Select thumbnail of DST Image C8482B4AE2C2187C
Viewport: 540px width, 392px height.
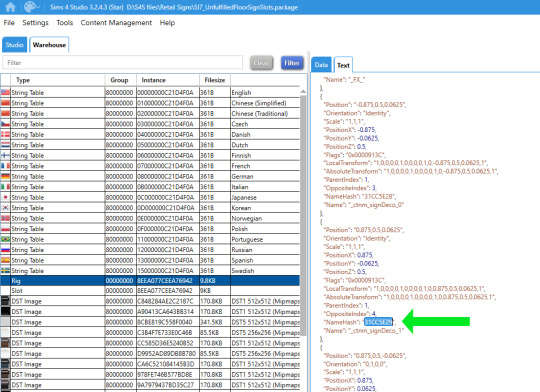click(5, 301)
